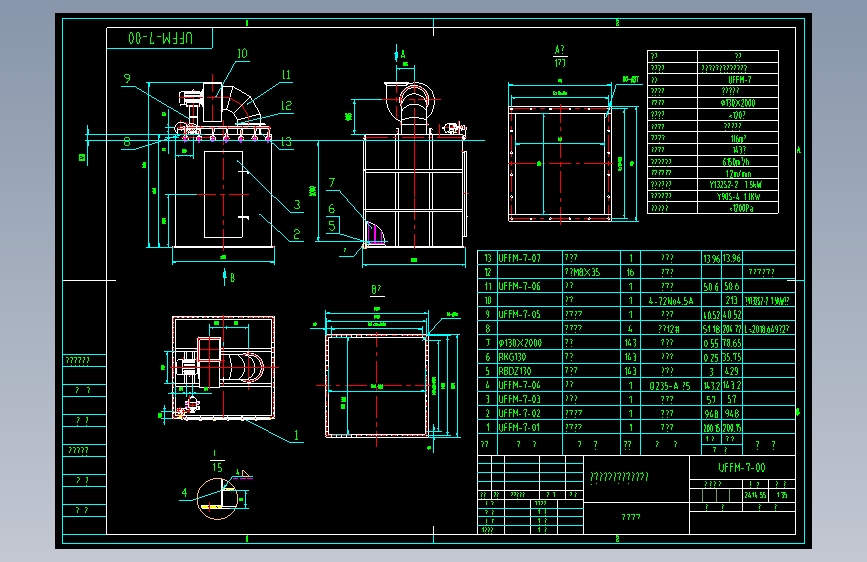Click the Y90S-4 1.1KW motor specification
Screen dimensions: 867x562
coord(738,196)
